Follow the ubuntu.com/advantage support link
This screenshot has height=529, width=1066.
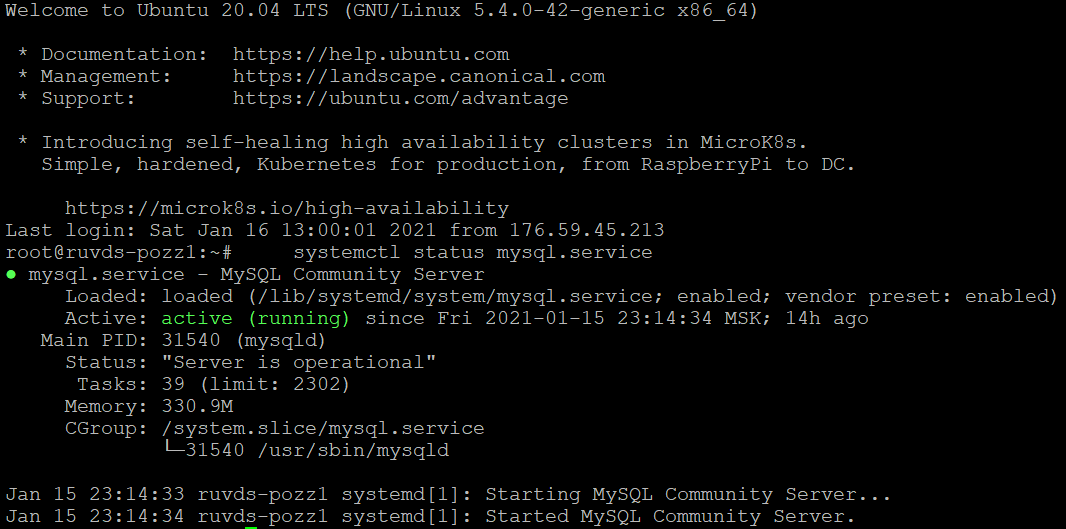[401, 99]
